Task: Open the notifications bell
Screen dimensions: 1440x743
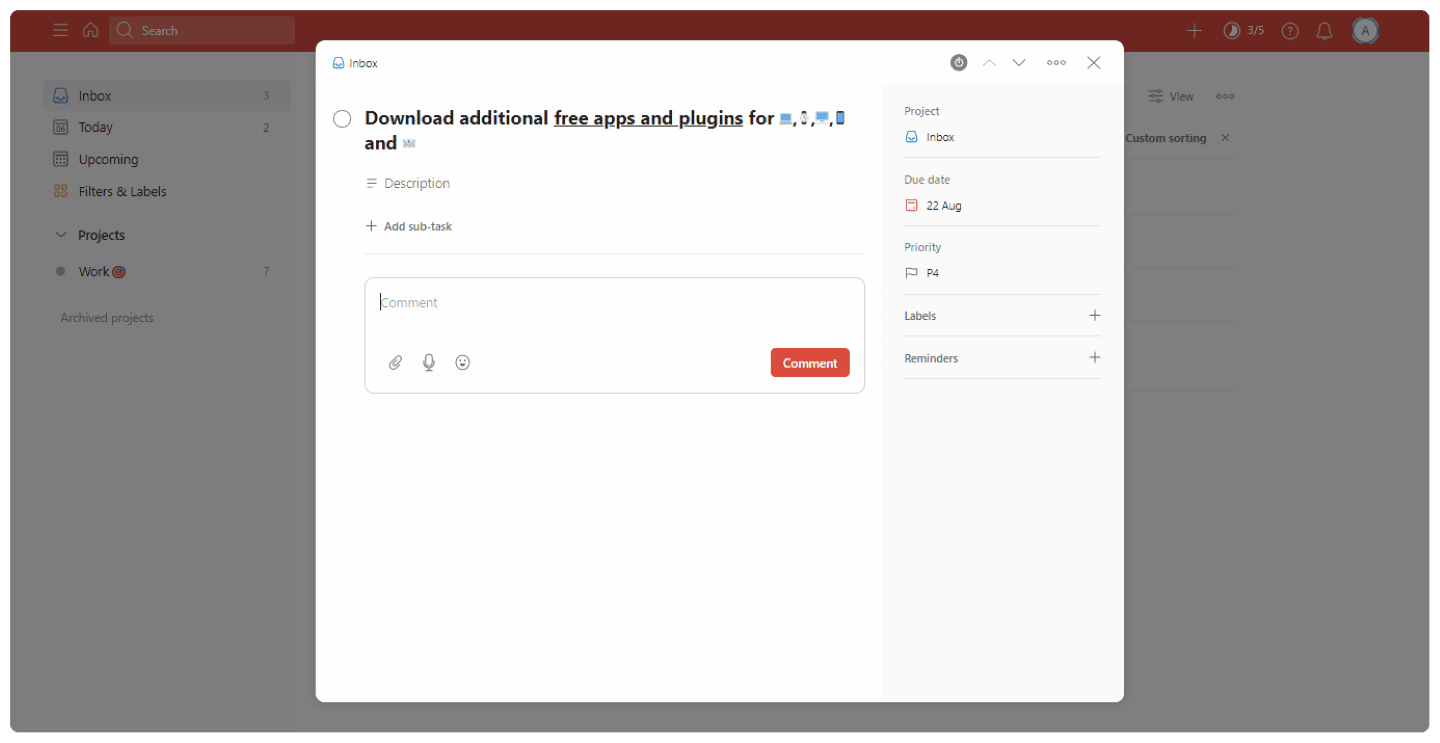Action: pos(1324,31)
